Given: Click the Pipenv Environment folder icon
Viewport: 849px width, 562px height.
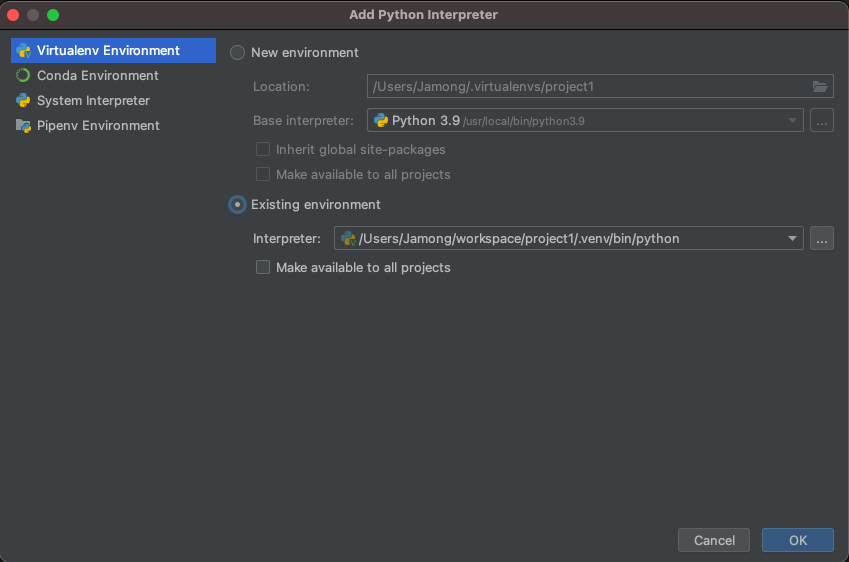Looking at the screenshot, I should [23, 126].
